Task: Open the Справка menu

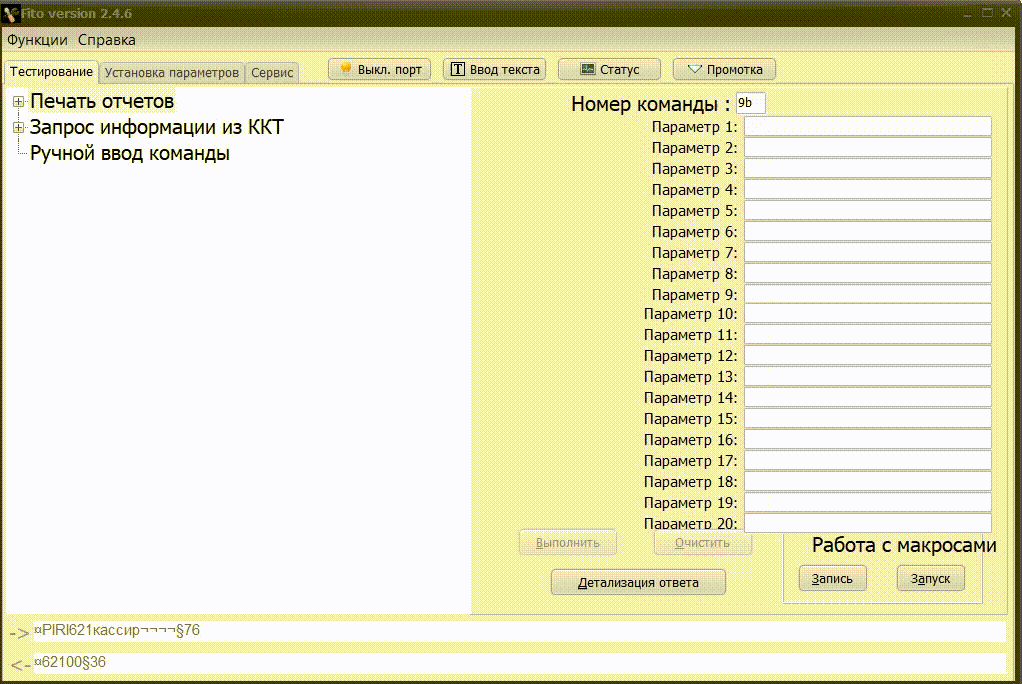Action: (x=107, y=40)
